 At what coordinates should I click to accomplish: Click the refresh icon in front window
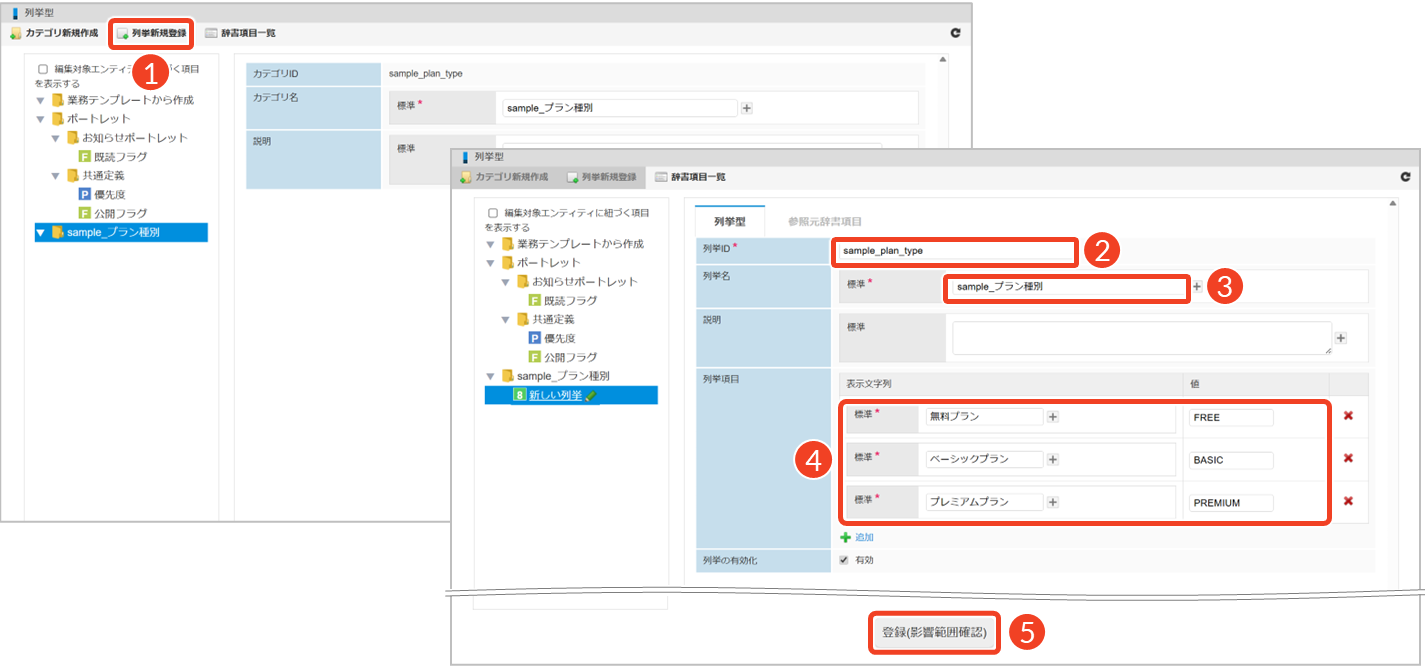tap(1404, 177)
